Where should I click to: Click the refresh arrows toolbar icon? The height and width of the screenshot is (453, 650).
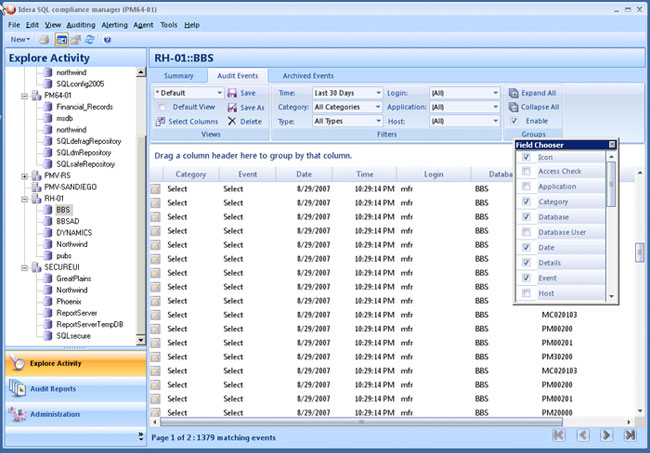(x=90, y=40)
